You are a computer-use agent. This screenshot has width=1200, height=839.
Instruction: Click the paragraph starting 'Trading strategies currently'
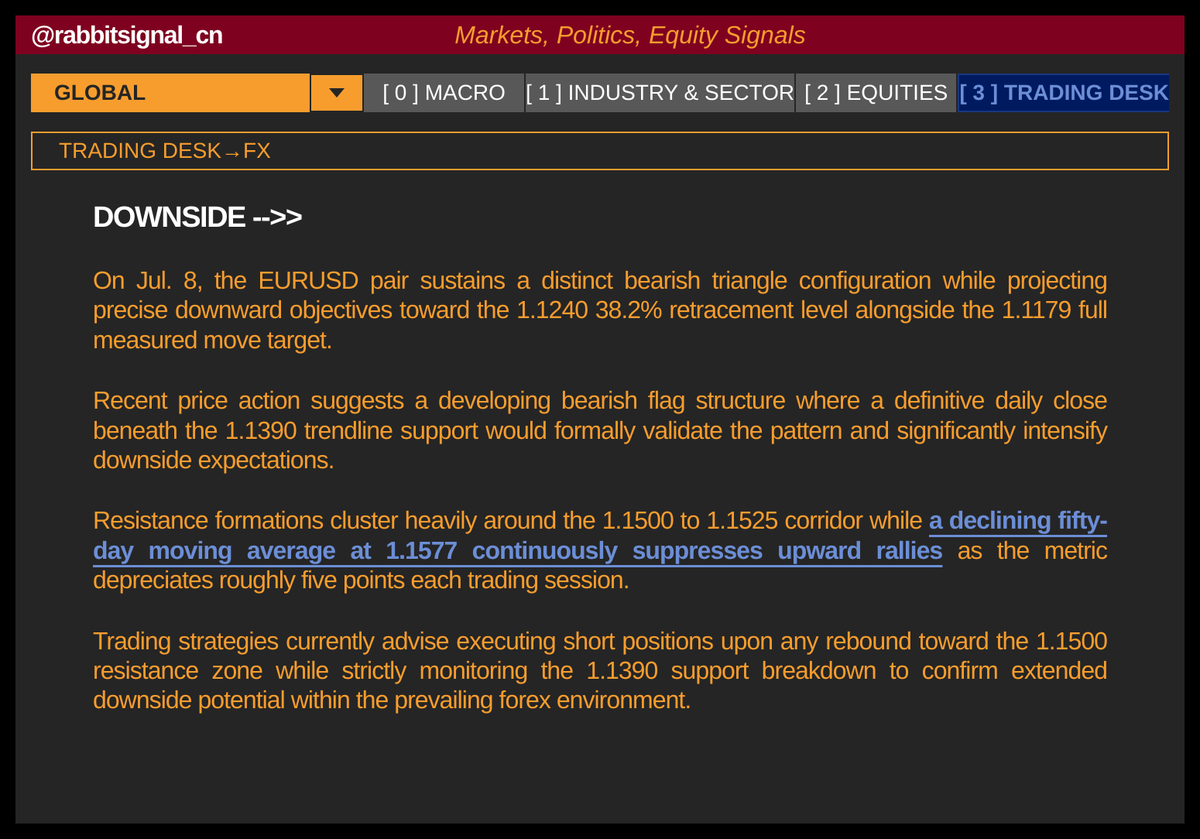[600, 670]
